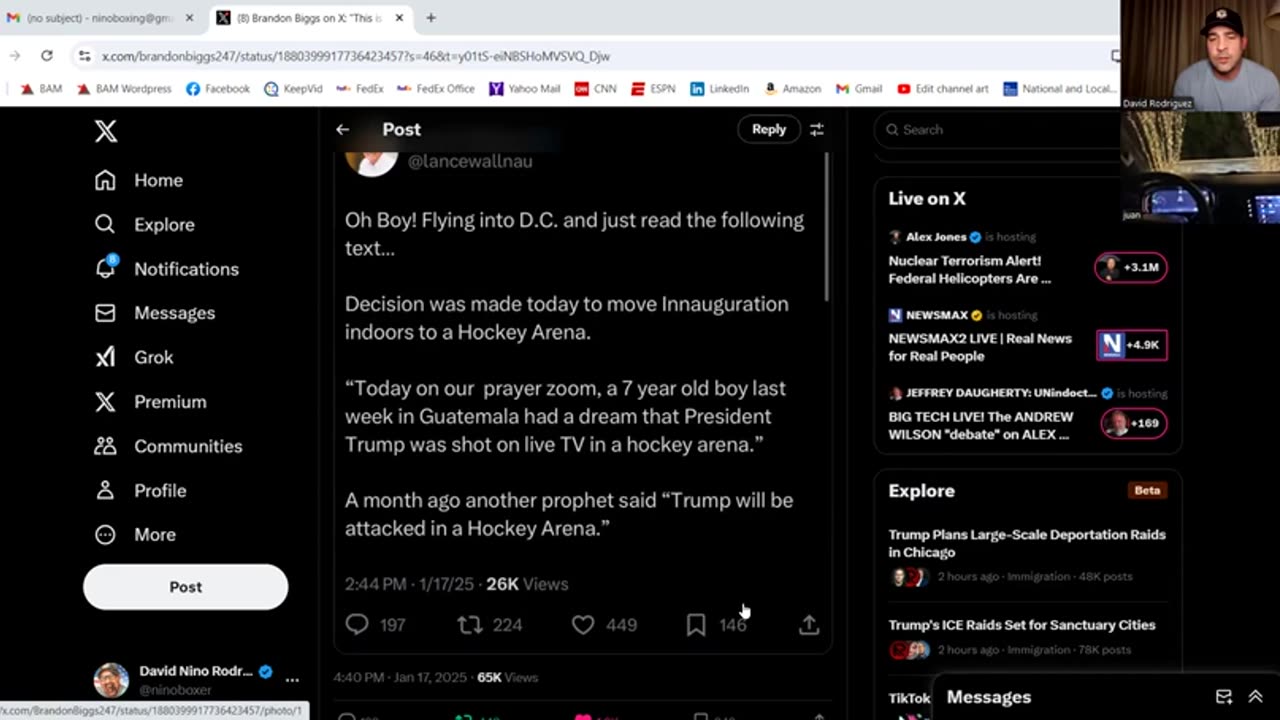The image size is (1280, 720).
Task: Click the X logo in sidebar
Action: [106, 131]
